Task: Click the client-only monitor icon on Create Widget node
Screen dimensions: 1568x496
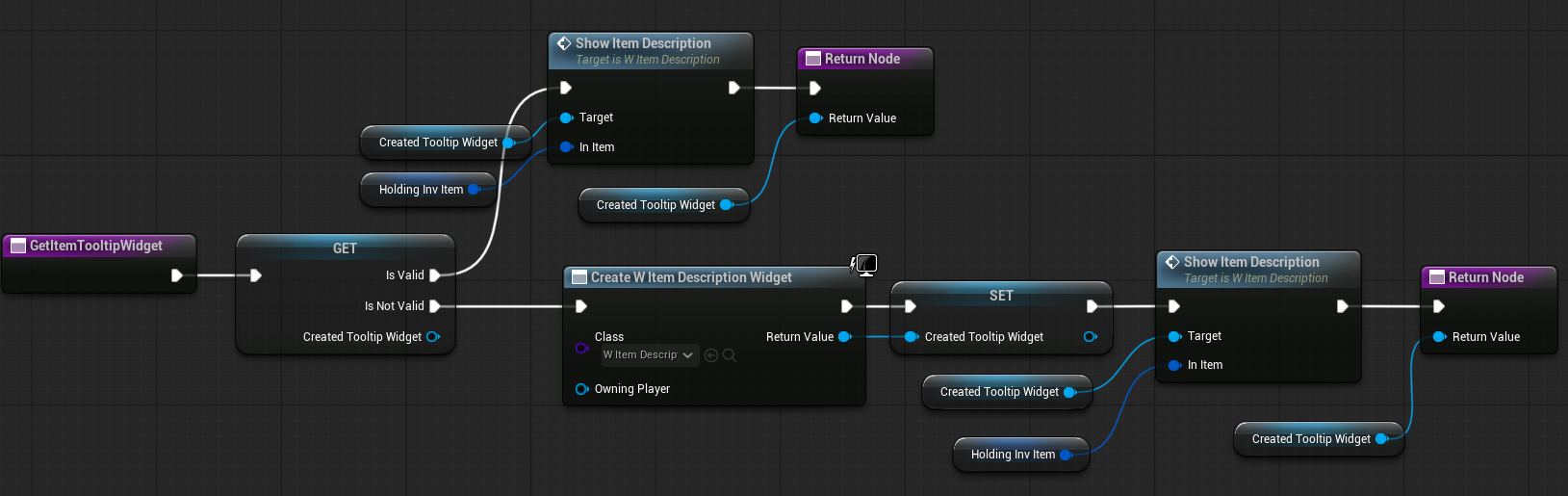Action: click(866, 264)
